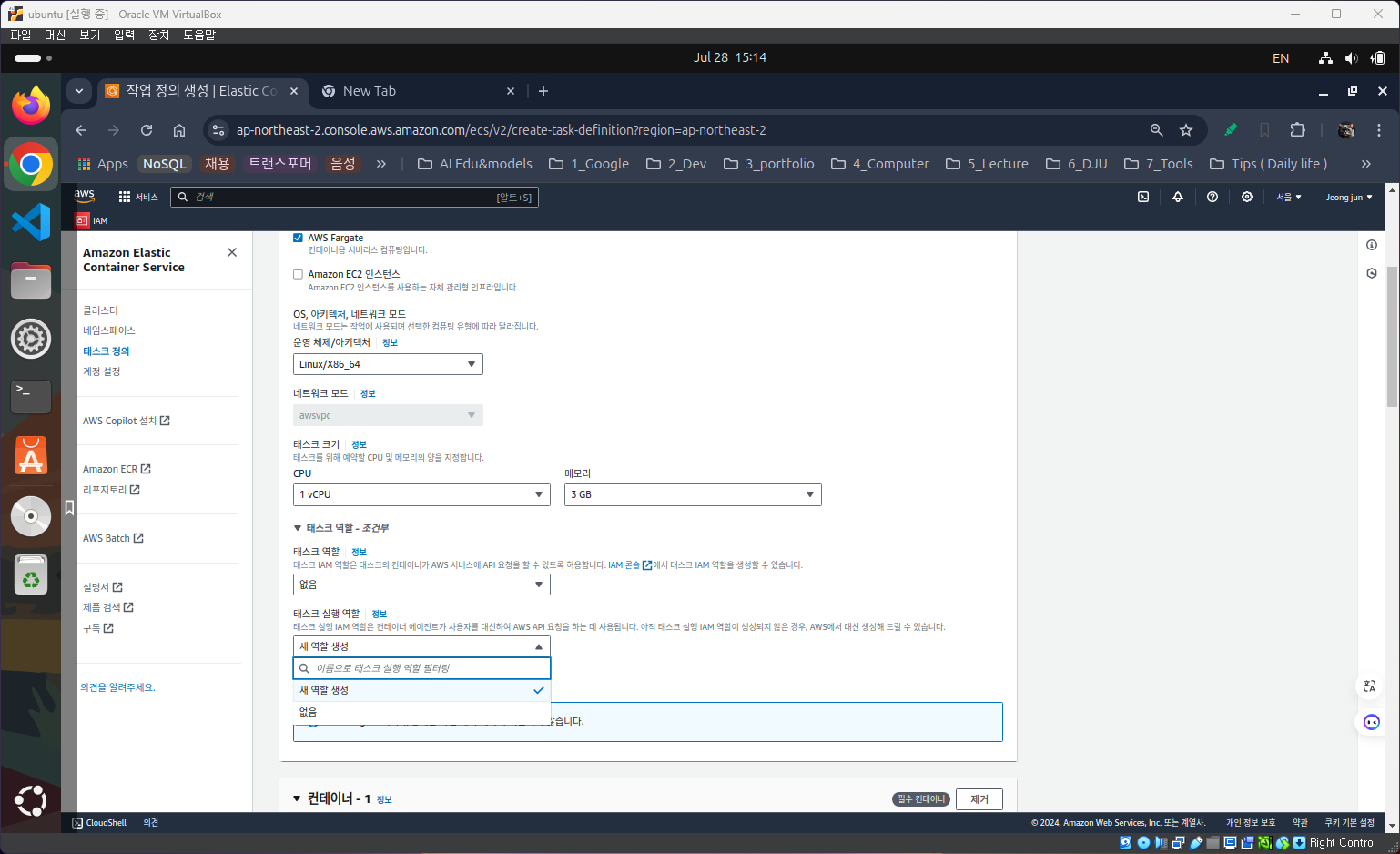
Task: Collapse the 새 역할 생성 execution role dropdown
Action: point(421,646)
